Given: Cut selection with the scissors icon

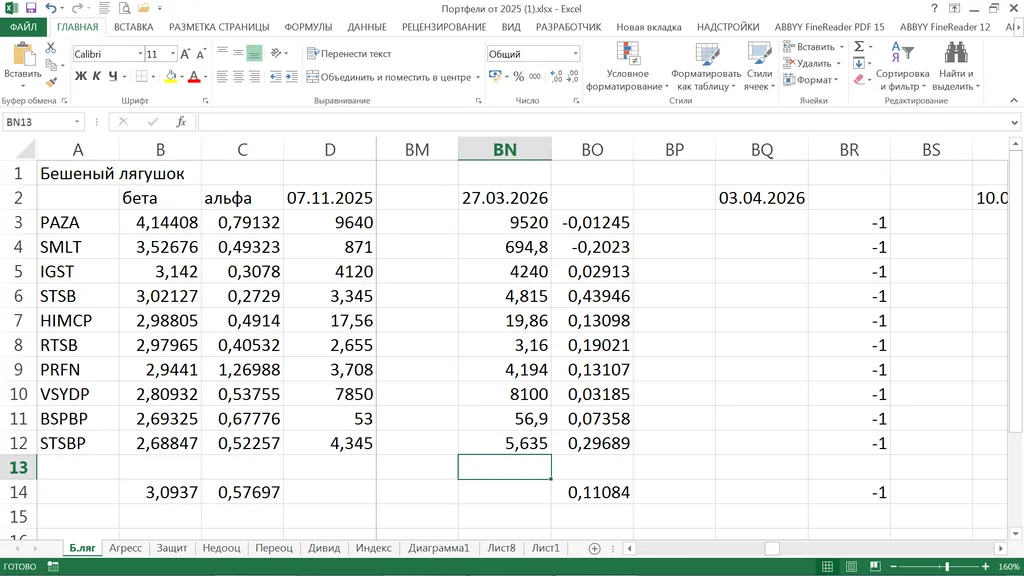Looking at the screenshot, I should [50, 48].
